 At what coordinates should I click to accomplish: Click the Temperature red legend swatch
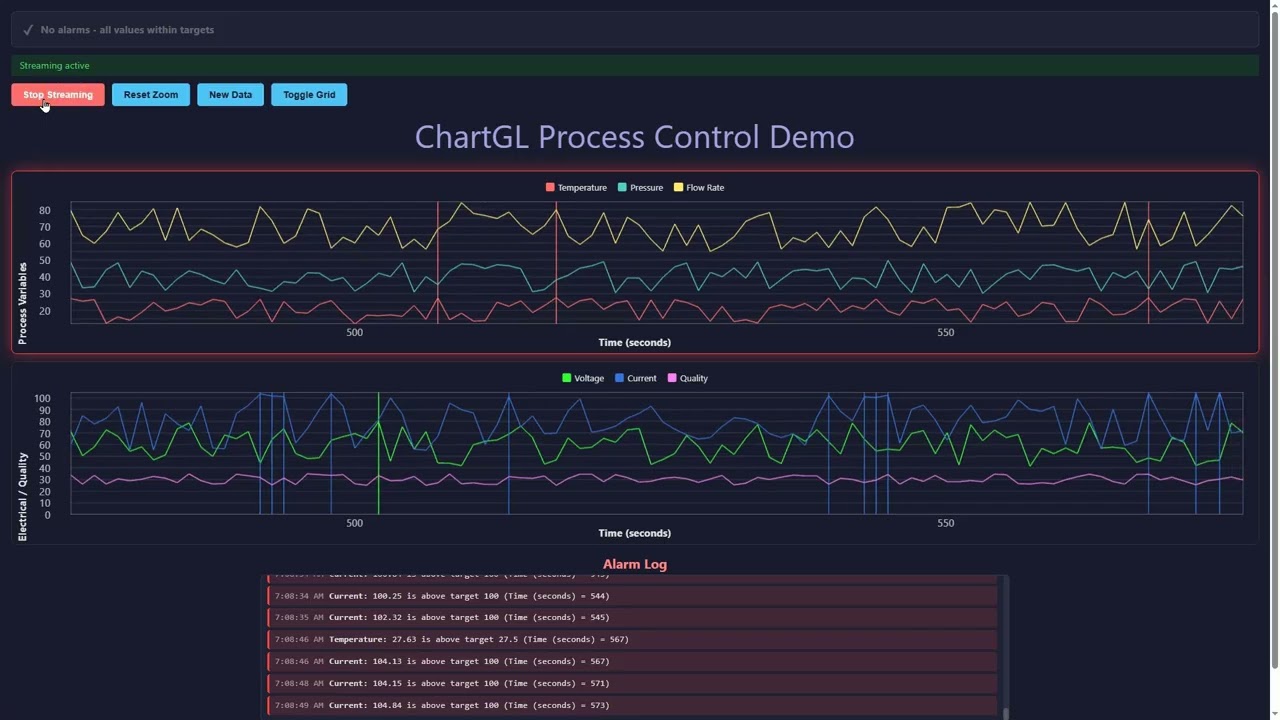pyautogui.click(x=550, y=188)
